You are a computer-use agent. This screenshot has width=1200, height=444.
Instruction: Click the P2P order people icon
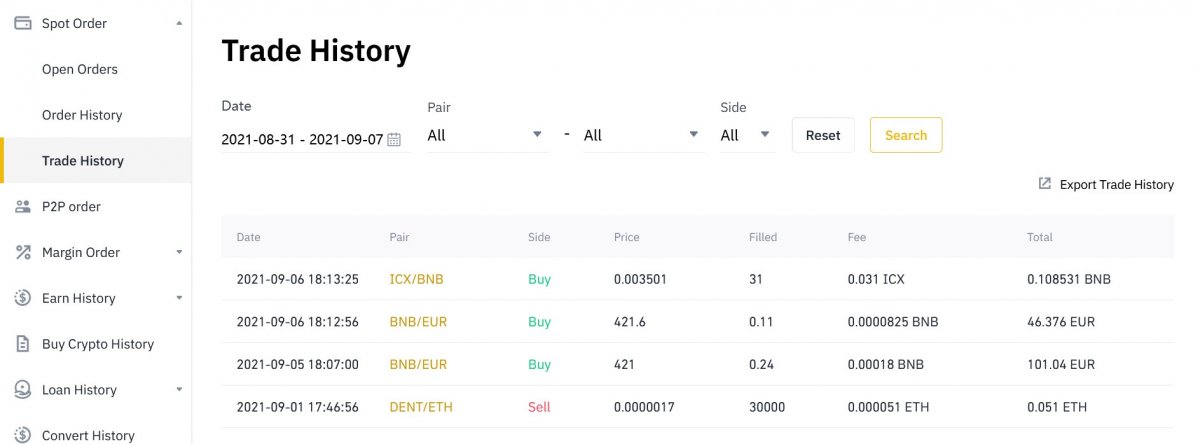click(x=22, y=207)
